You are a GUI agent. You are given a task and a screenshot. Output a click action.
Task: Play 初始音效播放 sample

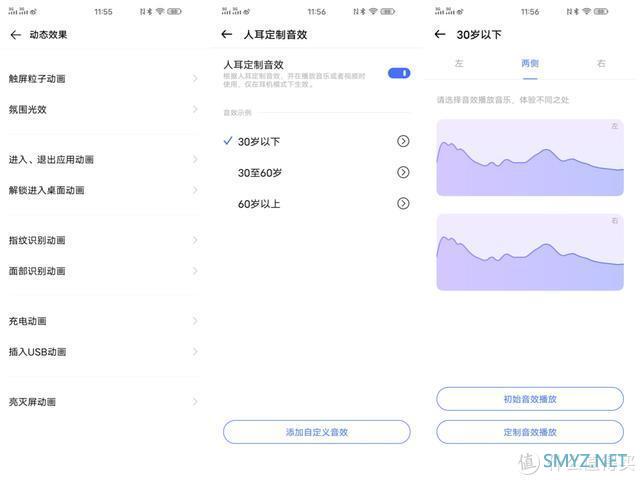pyautogui.click(x=529, y=399)
